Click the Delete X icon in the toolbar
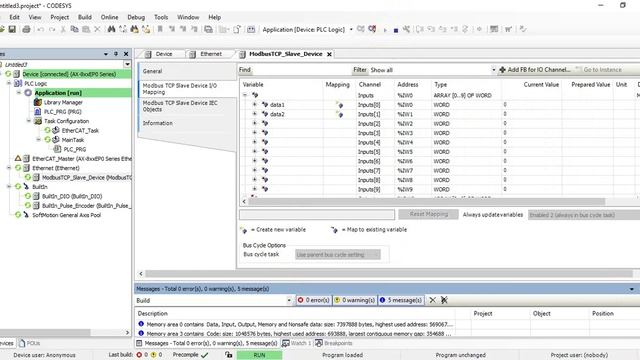Screen dimensions: 640x360 pos(97,29)
